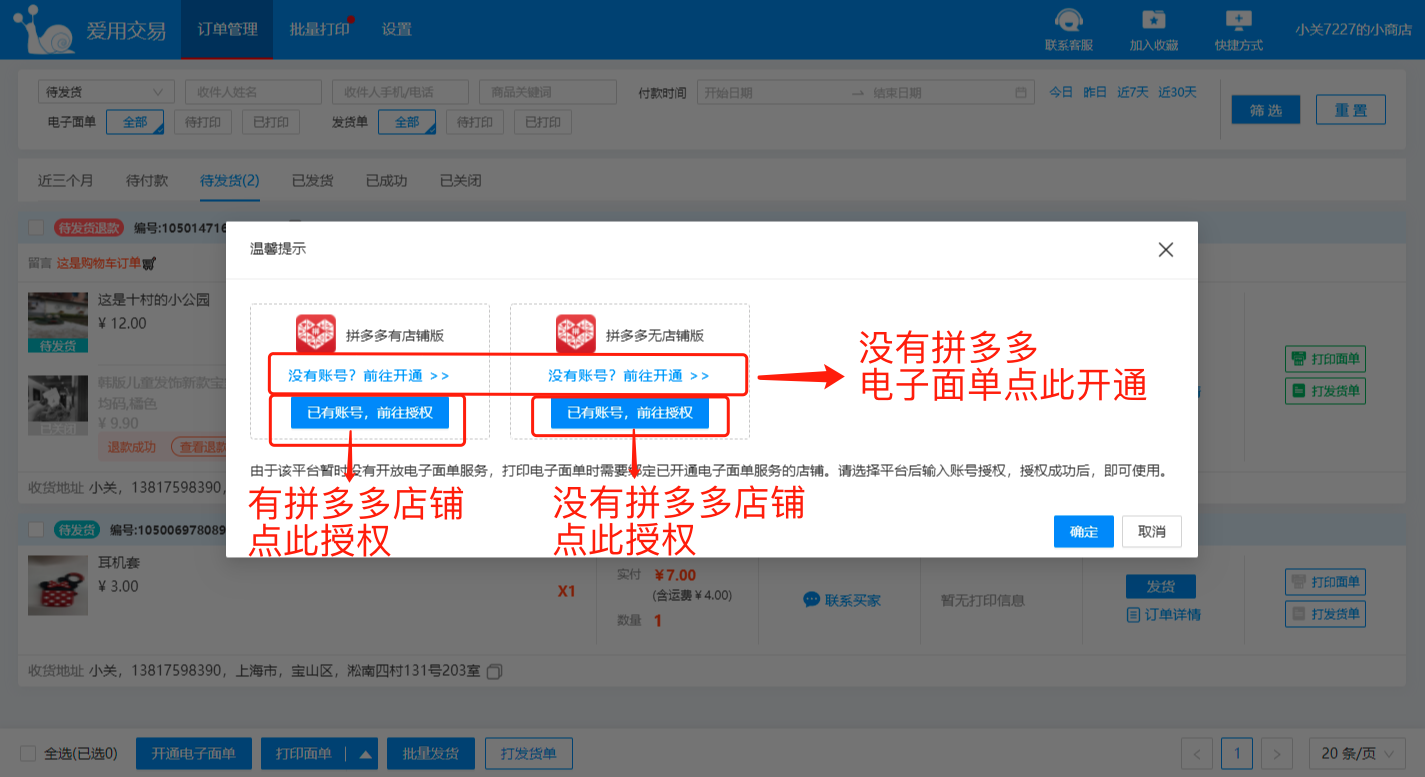Click the 拼多多有店铺版 logo icon
Viewport: 1425px width, 777px height.
316,335
